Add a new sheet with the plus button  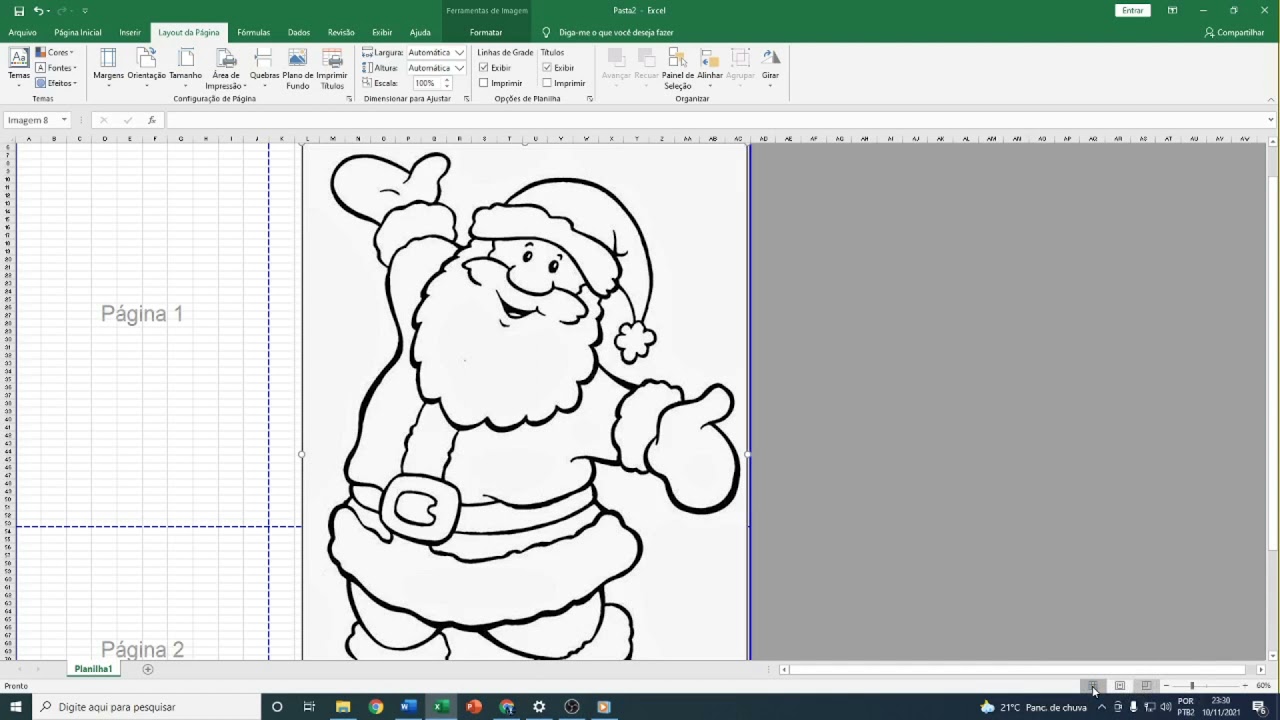[148, 669]
